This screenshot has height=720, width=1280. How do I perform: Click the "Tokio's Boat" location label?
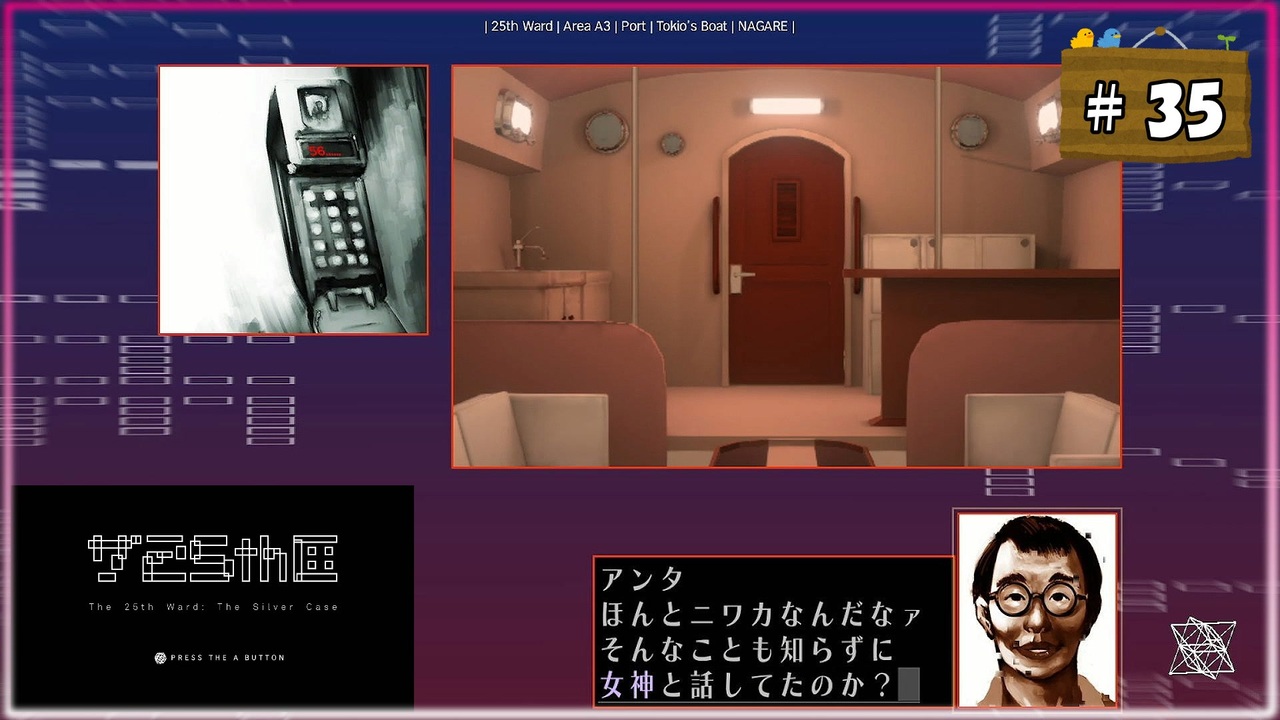tap(692, 26)
